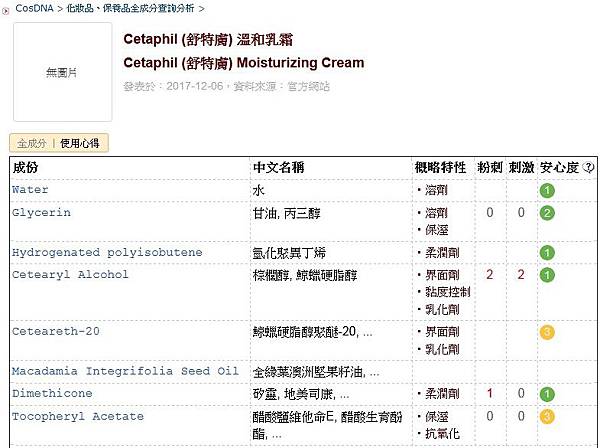
Task: Open the CosDNA breadcrumb link
Action: [34, 8]
